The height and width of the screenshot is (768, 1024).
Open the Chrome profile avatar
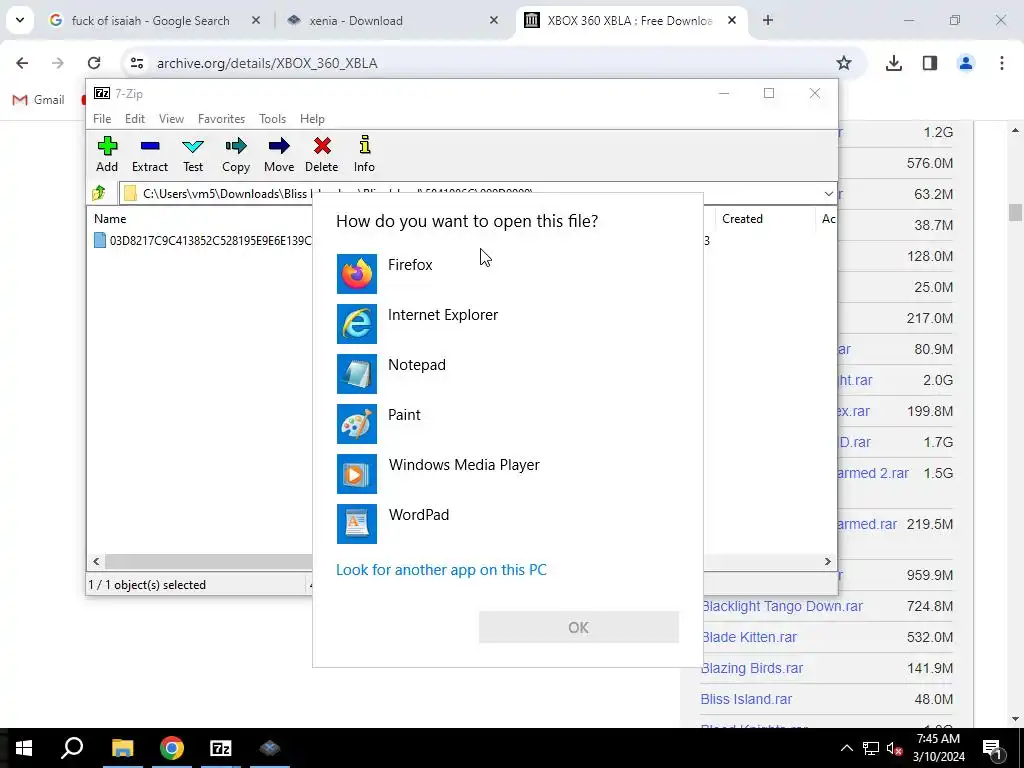click(x=965, y=63)
